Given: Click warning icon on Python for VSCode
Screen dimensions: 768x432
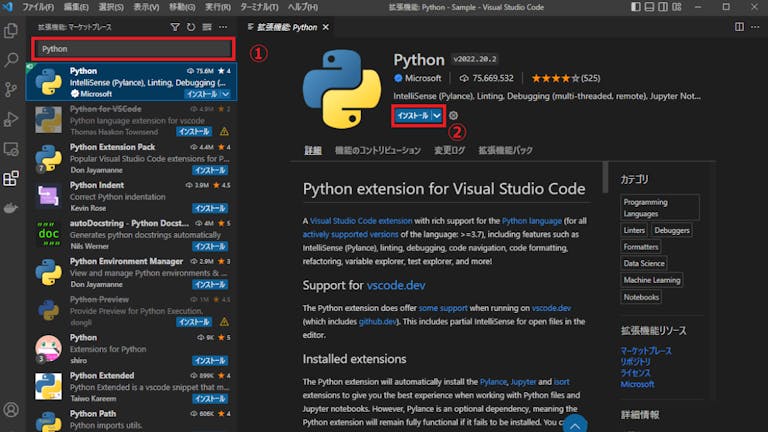Looking at the screenshot, I should [224, 132].
